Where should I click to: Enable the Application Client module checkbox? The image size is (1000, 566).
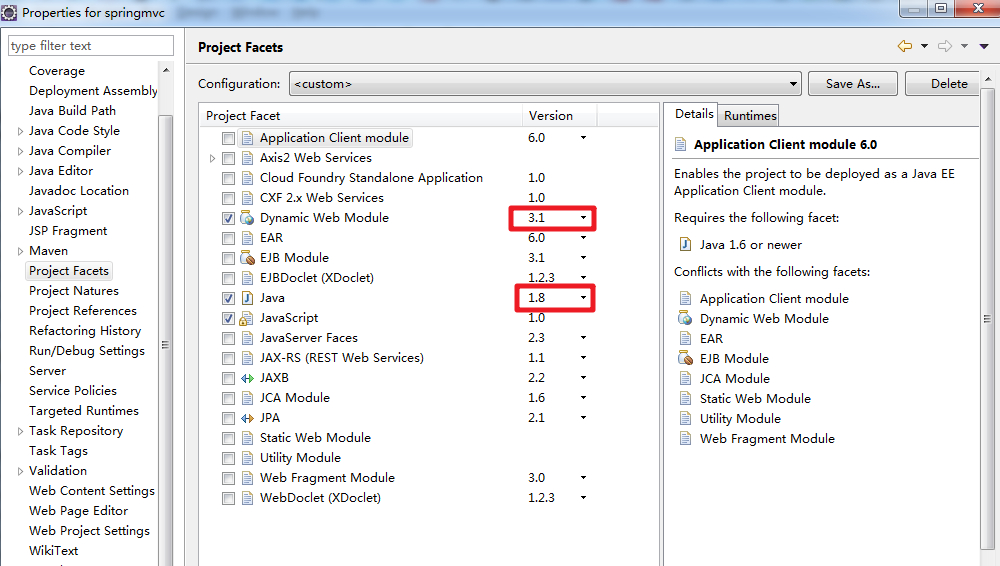click(228, 138)
